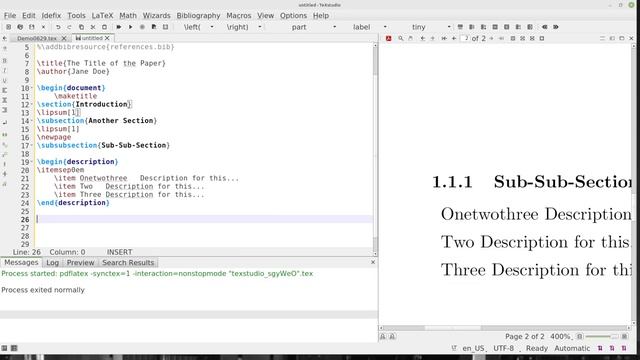Open the Wizards menu
The width and height of the screenshot is (640, 360).
pyautogui.click(x=156, y=16)
